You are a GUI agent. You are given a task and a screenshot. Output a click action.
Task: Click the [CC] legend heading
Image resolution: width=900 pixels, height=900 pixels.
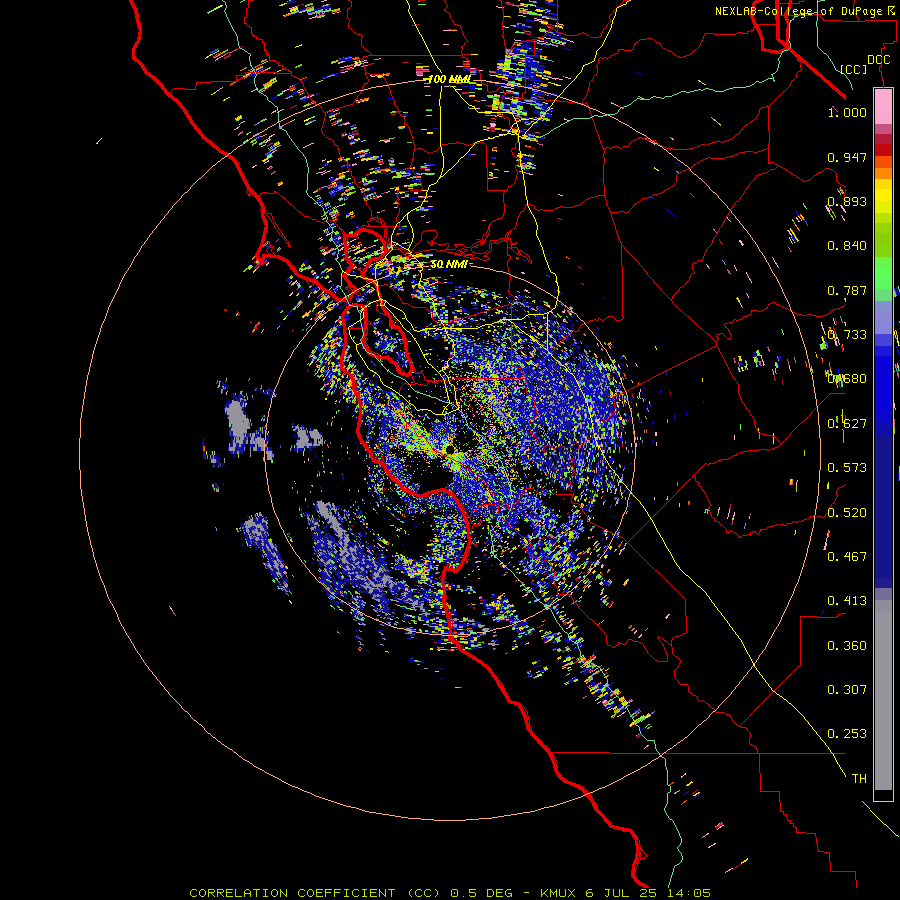click(853, 69)
